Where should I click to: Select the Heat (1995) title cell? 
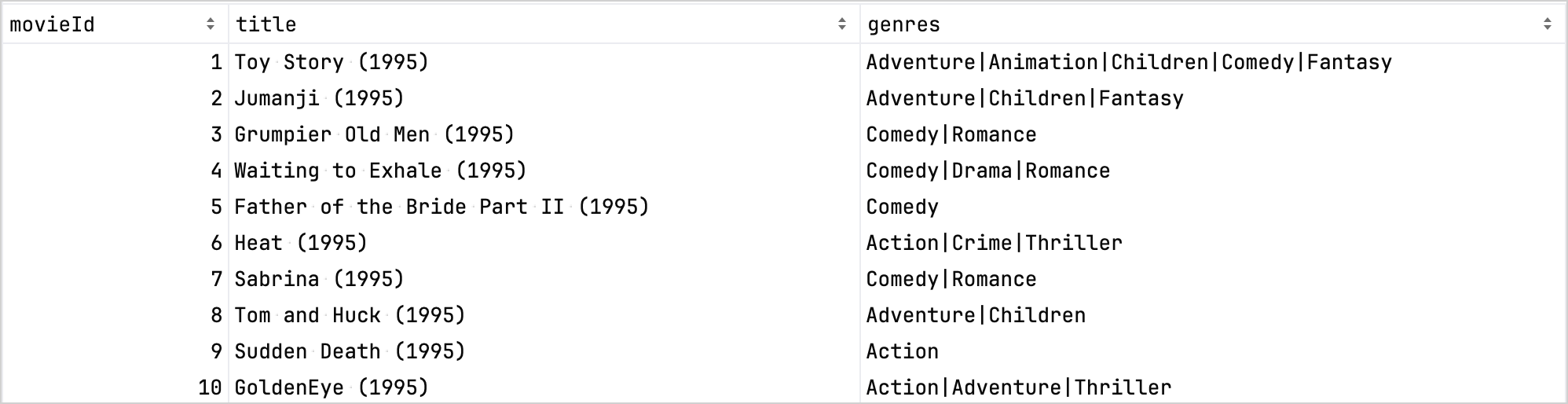[301, 243]
